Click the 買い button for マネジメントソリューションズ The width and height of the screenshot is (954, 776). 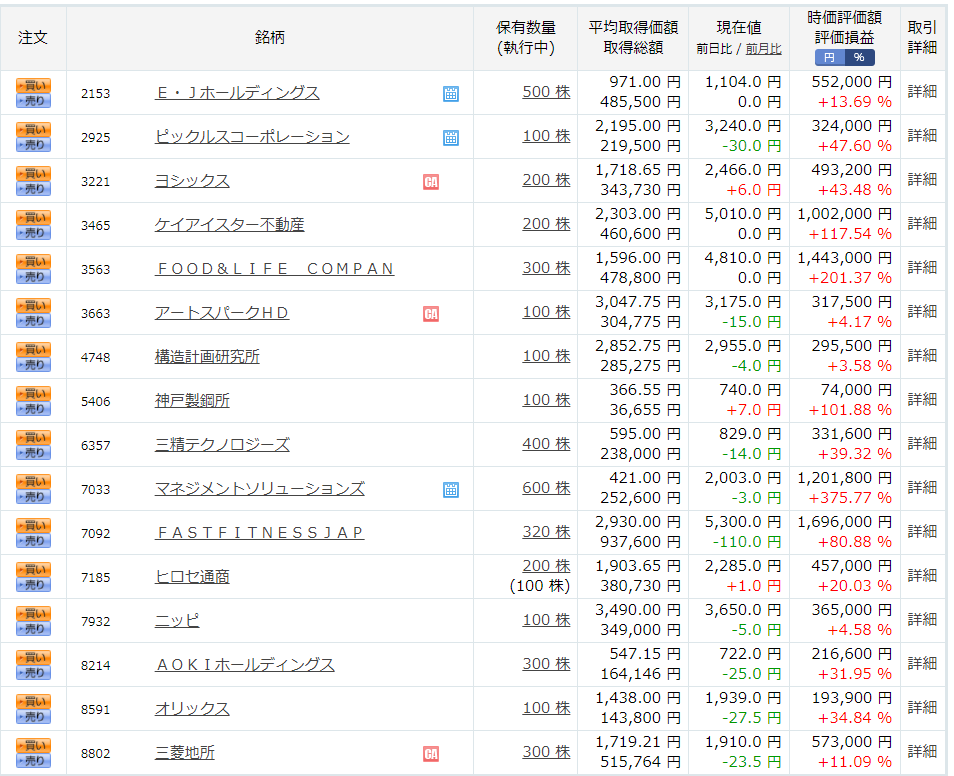tap(33, 481)
